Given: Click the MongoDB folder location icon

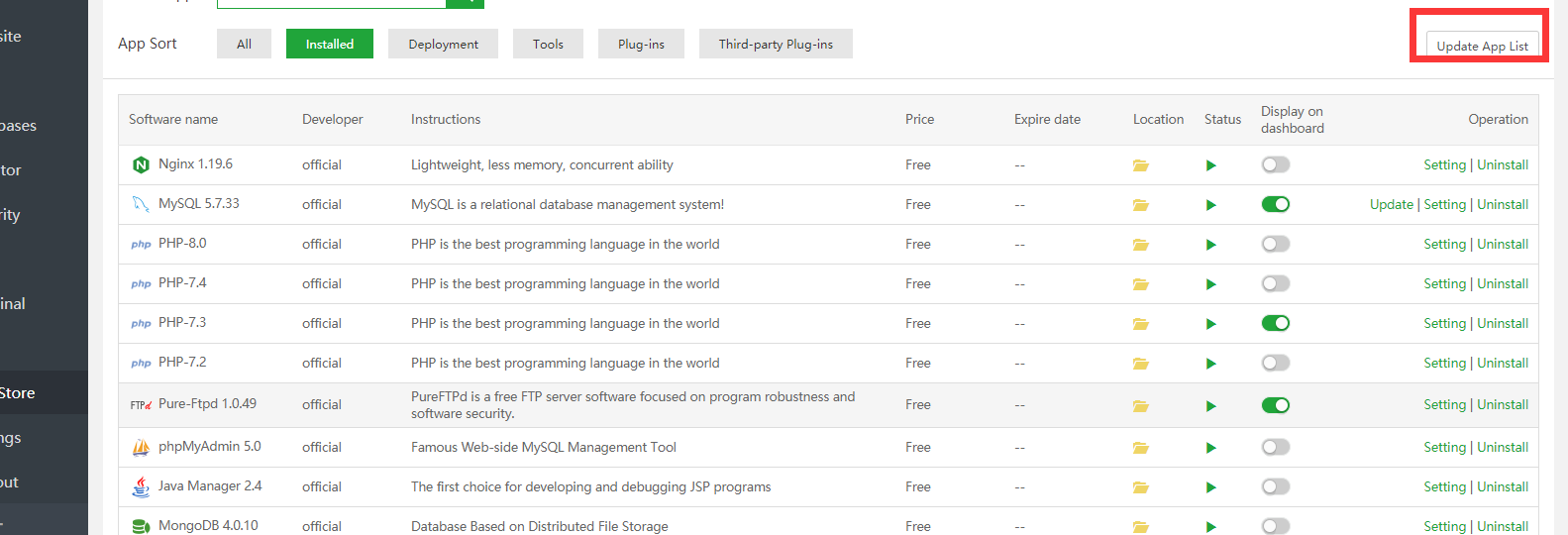Looking at the screenshot, I should (x=1140, y=527).
